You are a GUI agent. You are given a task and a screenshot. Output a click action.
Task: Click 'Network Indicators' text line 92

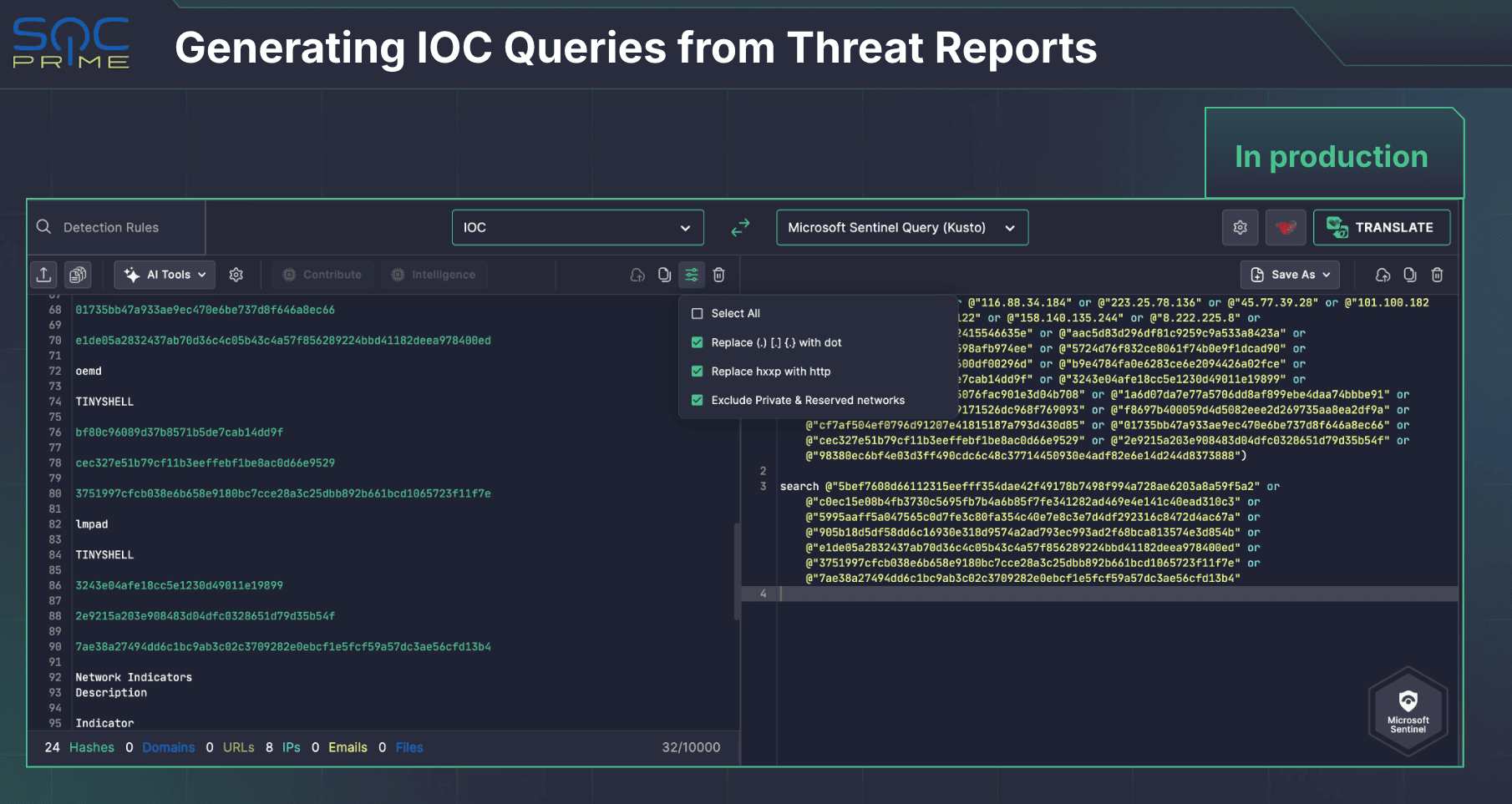(x=134, y=677)
